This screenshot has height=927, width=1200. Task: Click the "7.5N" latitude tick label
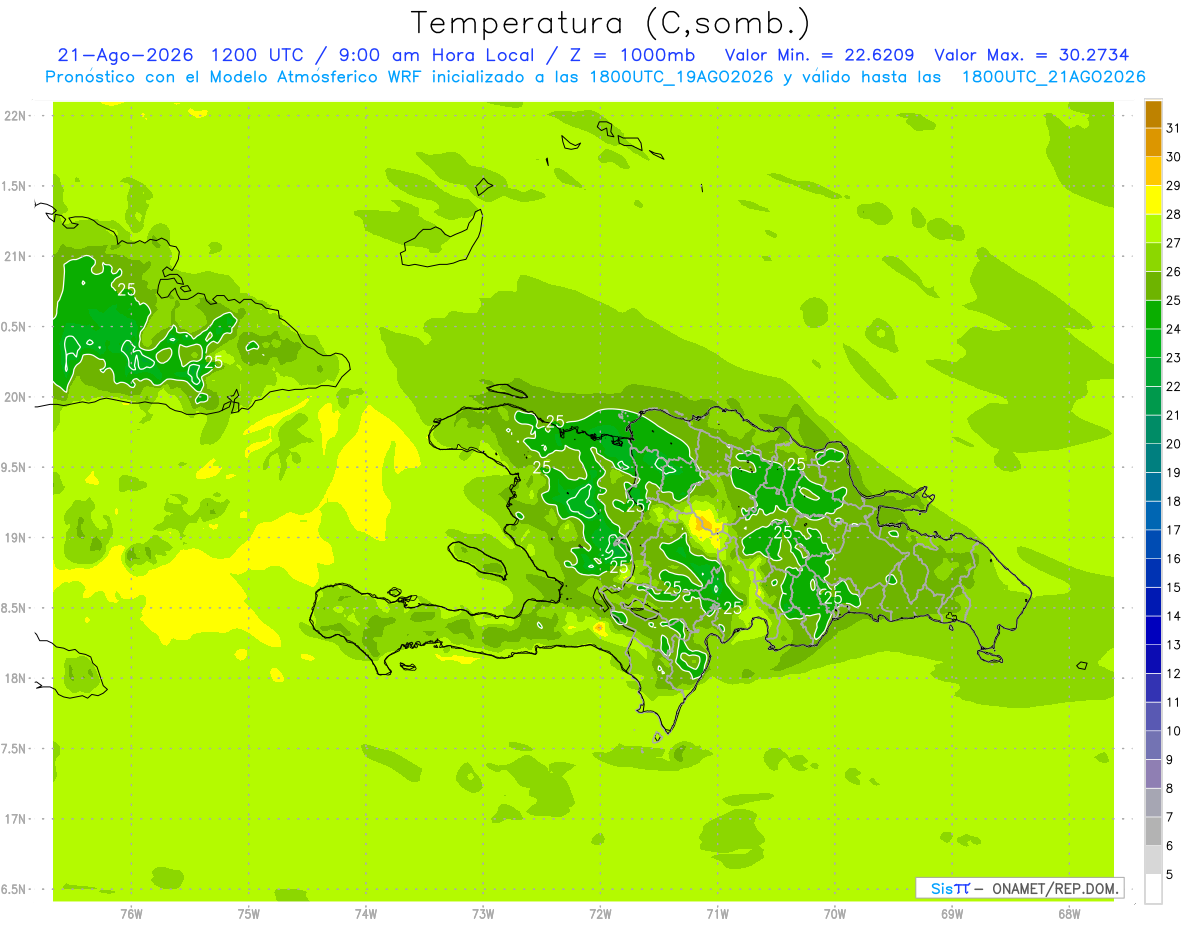pos(14,749)
